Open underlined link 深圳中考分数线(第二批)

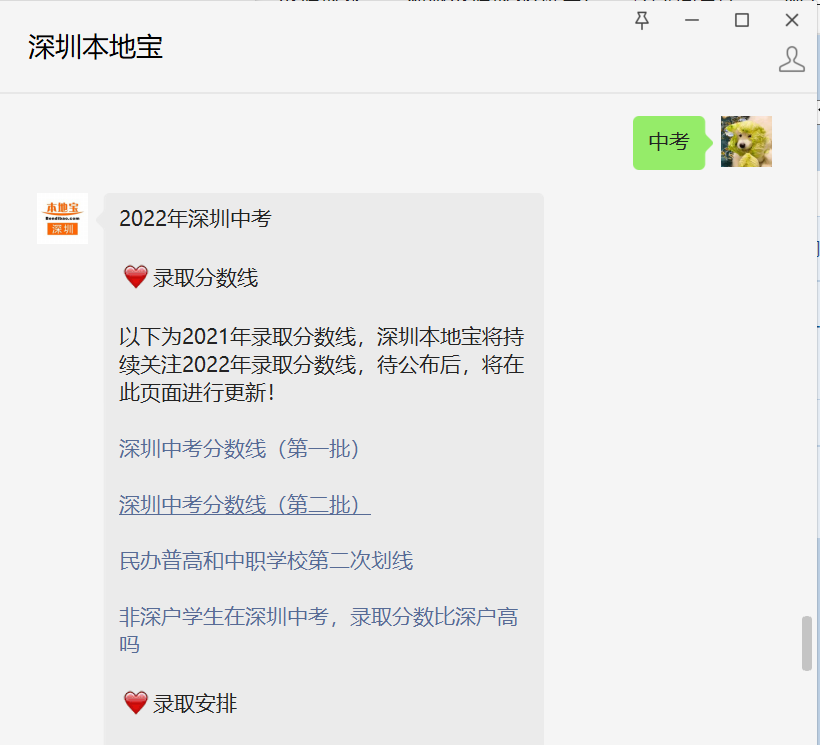pyautogui.click(x=245, y=505)
